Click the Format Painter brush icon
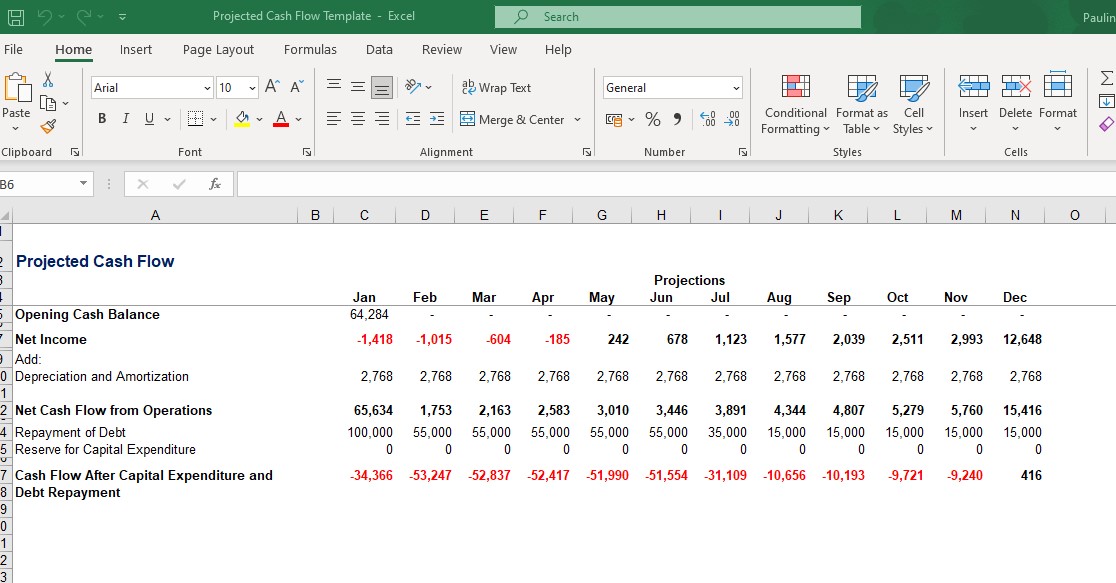 48,126
